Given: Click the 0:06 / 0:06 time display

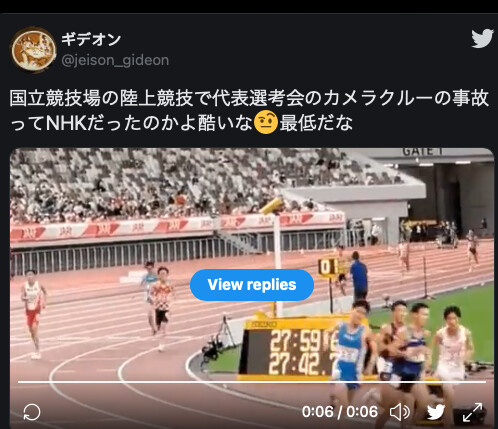Looking at the screenshot, I should [340, 412].
